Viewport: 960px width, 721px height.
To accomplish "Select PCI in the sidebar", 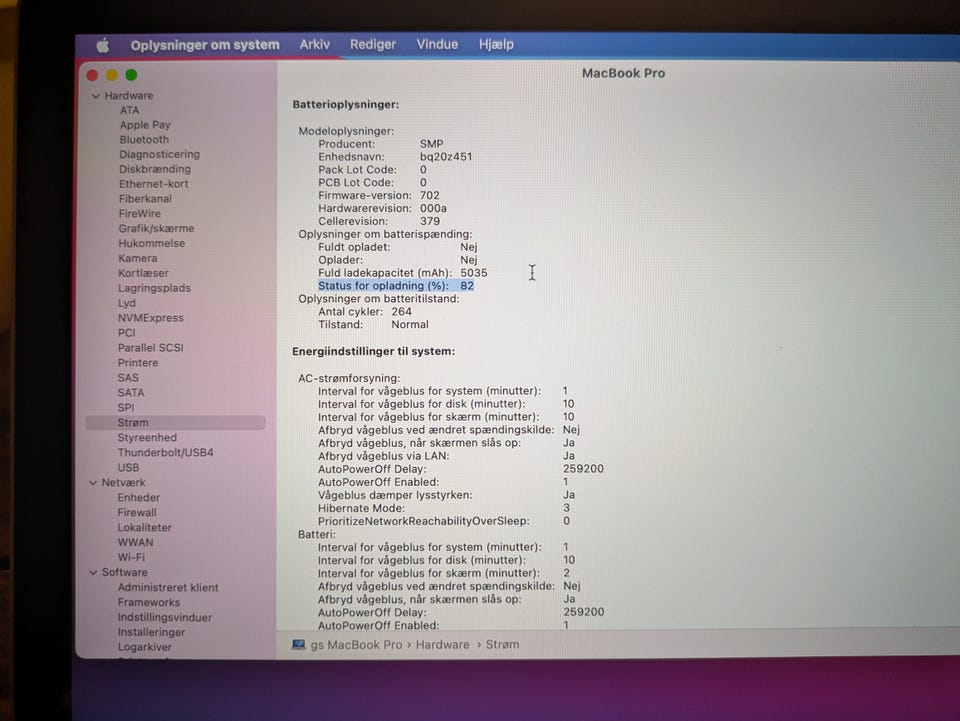I will coord(126,333).
